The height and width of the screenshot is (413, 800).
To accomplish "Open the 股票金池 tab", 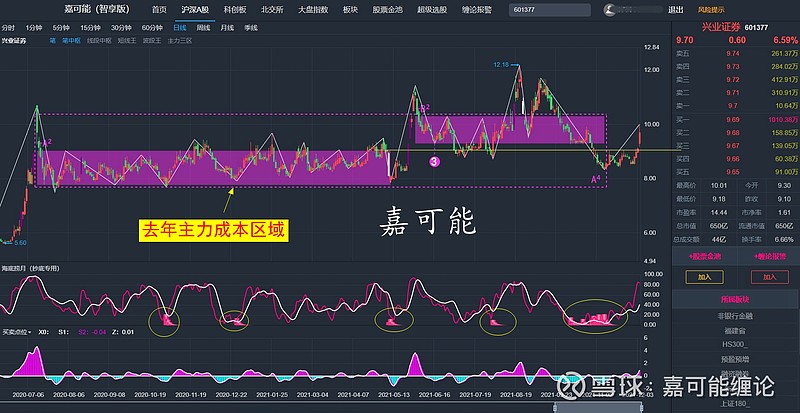I will (x=387, y=10).
